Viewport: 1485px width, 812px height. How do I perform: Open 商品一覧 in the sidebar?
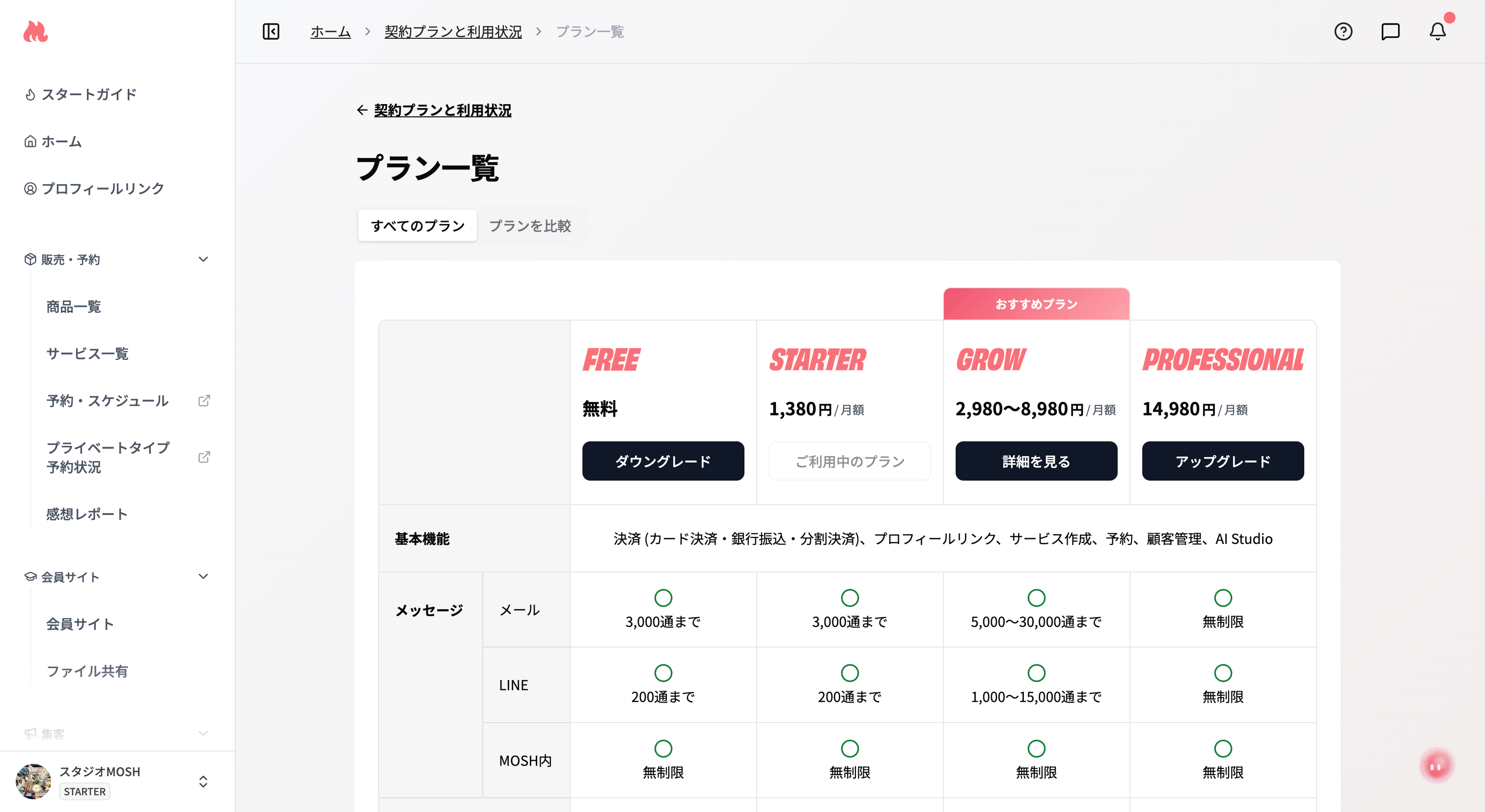(x=74, y=307)
